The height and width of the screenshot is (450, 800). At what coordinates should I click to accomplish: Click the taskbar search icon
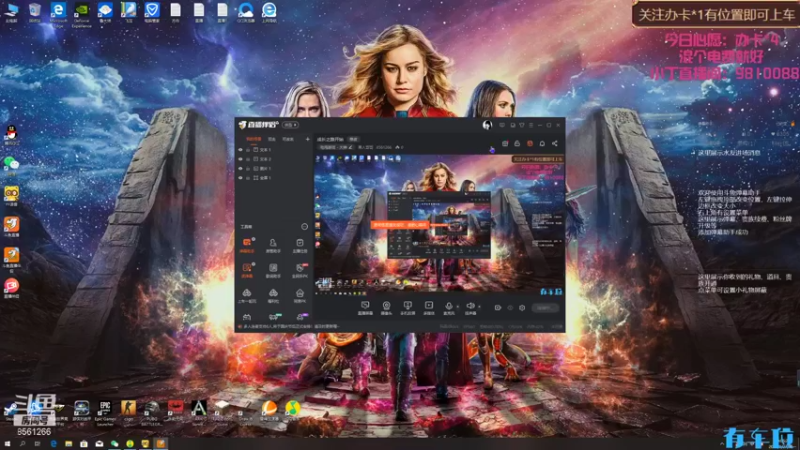coord(22,444)
